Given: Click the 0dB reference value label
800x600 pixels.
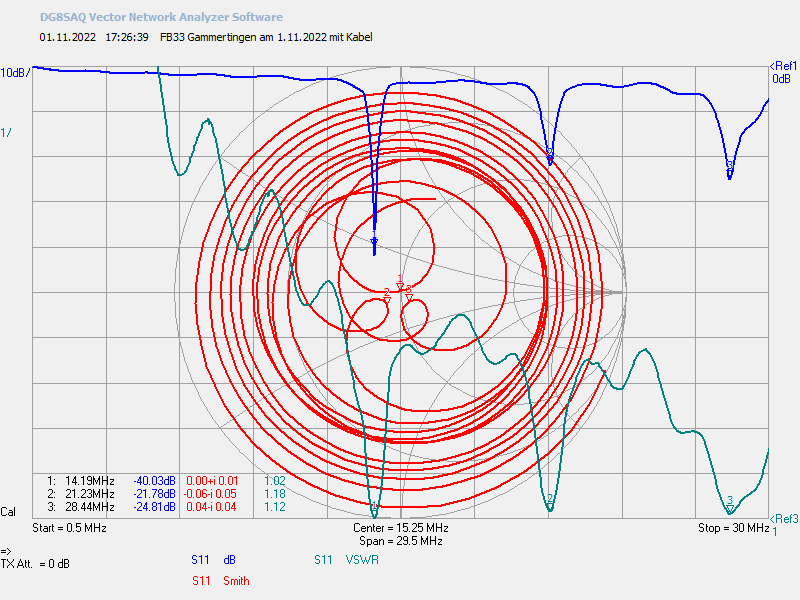Looking at the screenshot, I should 781,79.
